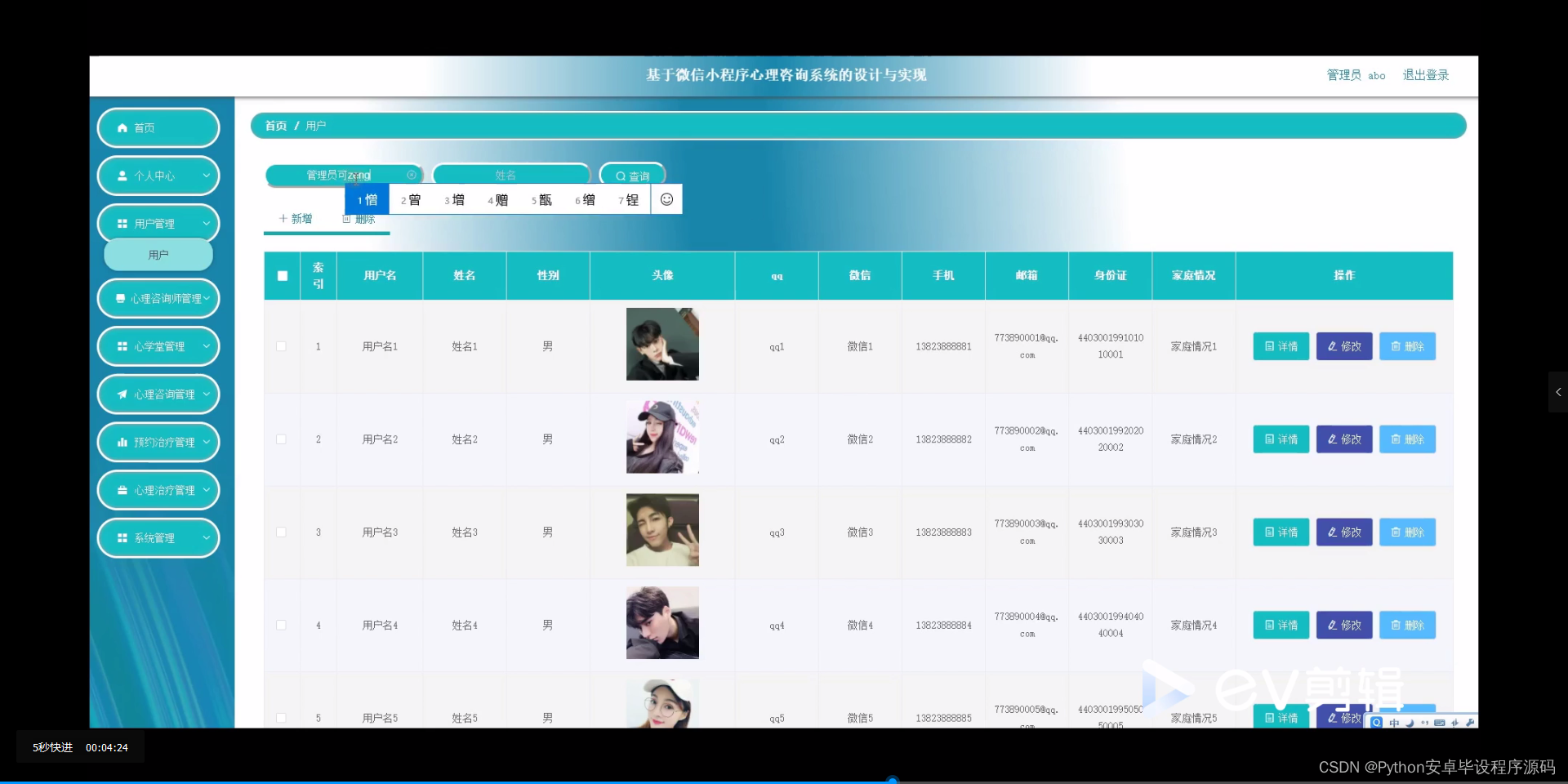This screenshot has height=784, width=1568.
Task: Toggle the select-all checkbox in table header
Action: point(282,276)
